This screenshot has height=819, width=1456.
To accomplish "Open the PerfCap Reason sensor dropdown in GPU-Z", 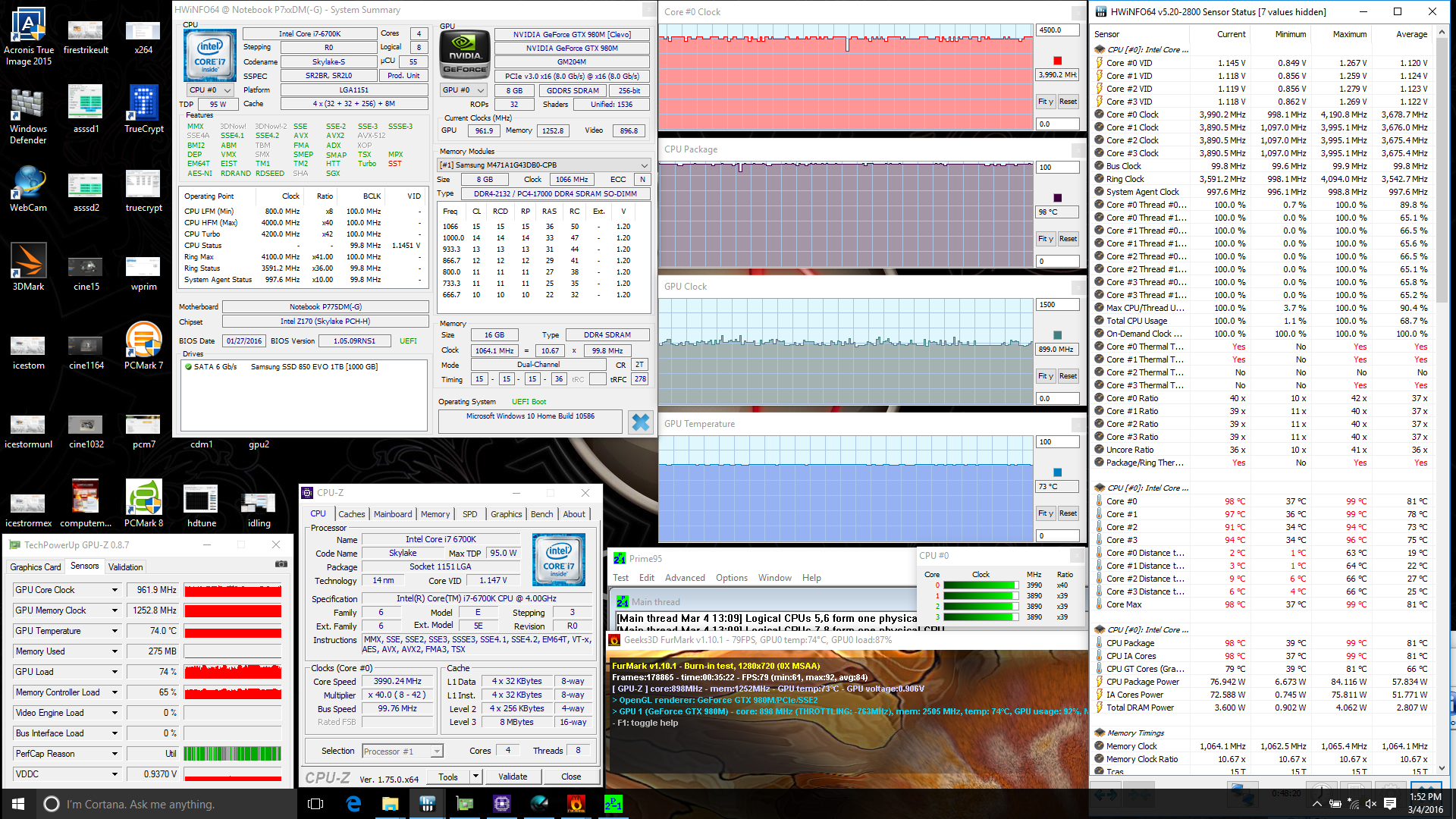I will [x=115, y=754].
